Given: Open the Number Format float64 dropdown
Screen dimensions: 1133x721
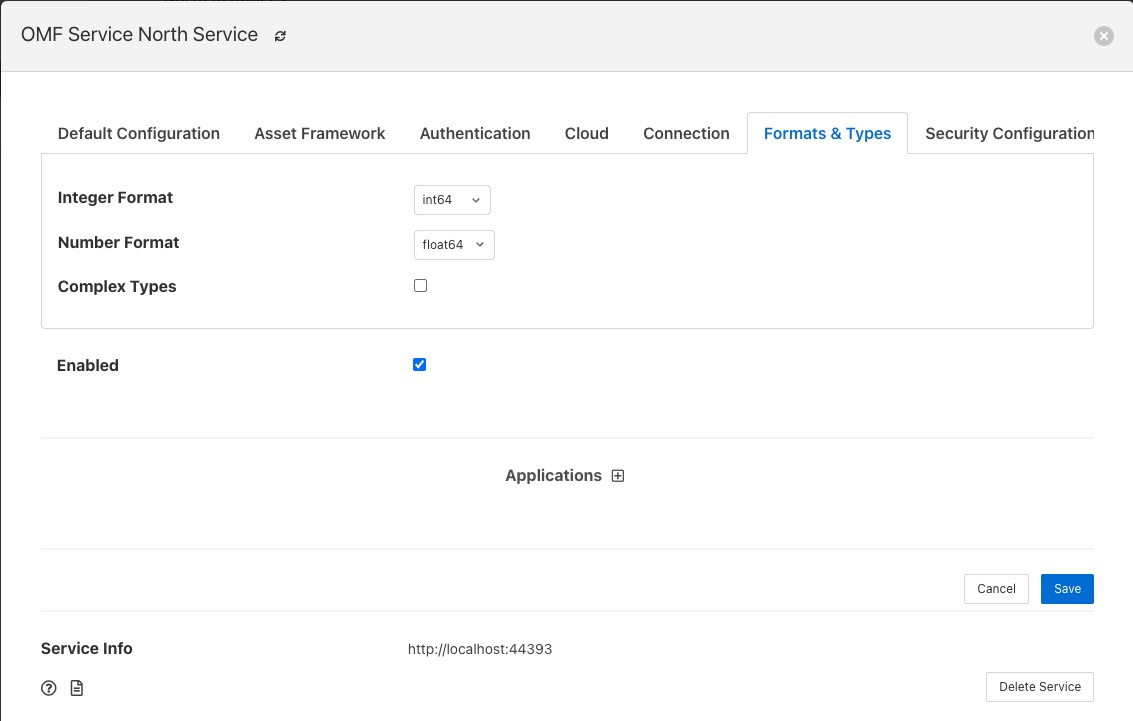Looking at the screenshot, I should [x=454, y=244].
